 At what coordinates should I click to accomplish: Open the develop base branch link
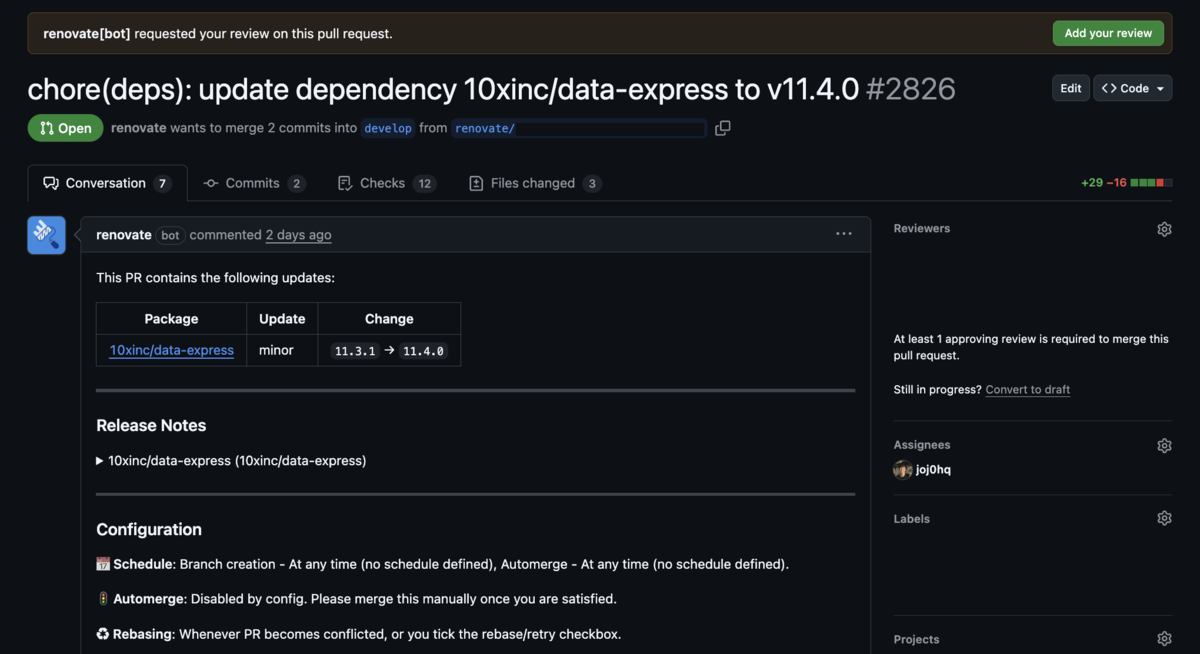388,128
